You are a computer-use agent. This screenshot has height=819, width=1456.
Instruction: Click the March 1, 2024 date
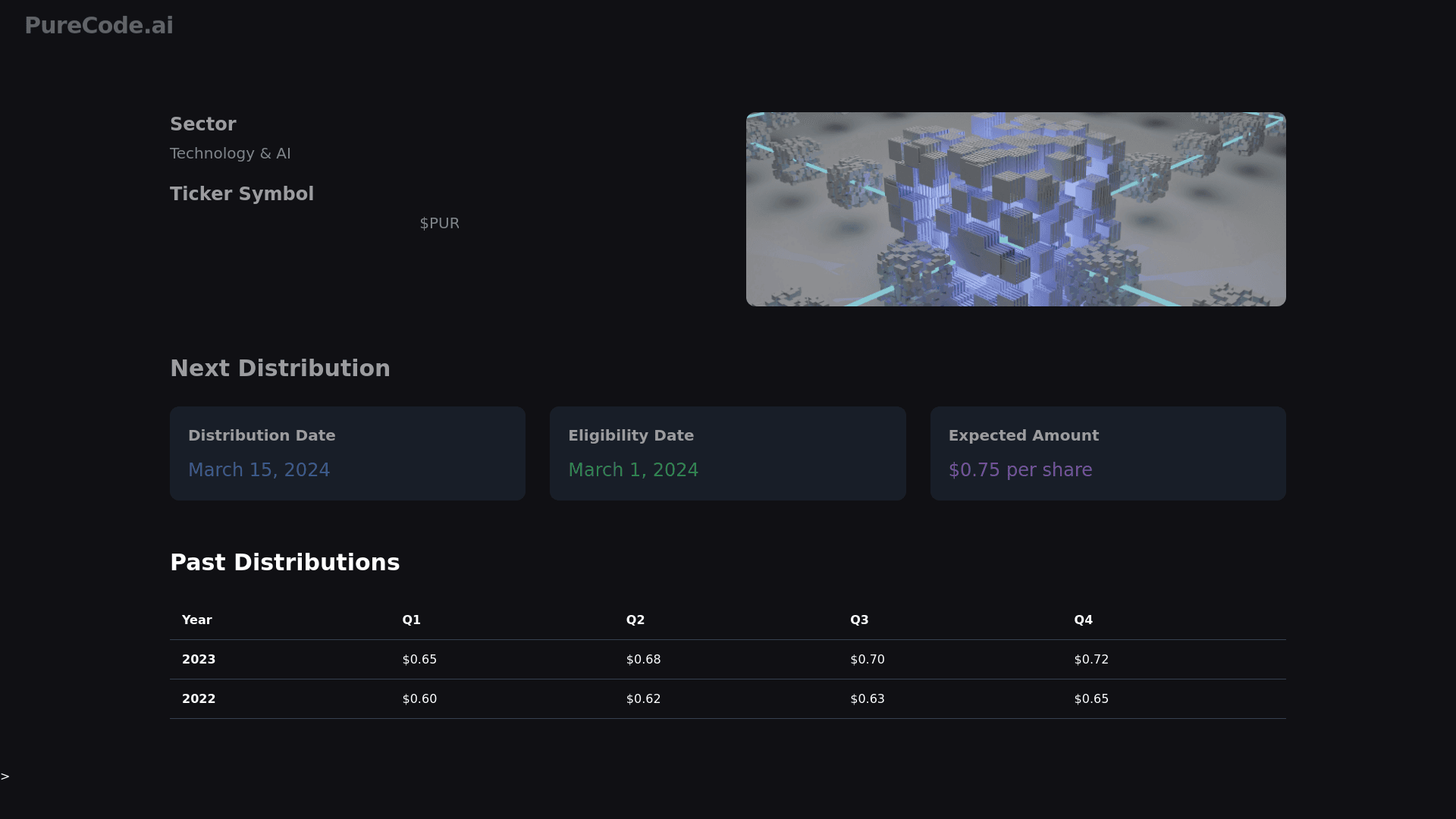point(633,470)
